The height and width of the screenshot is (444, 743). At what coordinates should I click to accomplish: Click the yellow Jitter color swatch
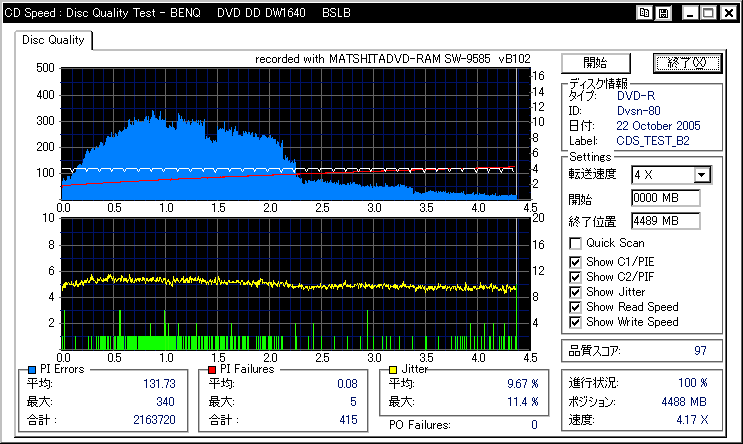pos(392,370)
